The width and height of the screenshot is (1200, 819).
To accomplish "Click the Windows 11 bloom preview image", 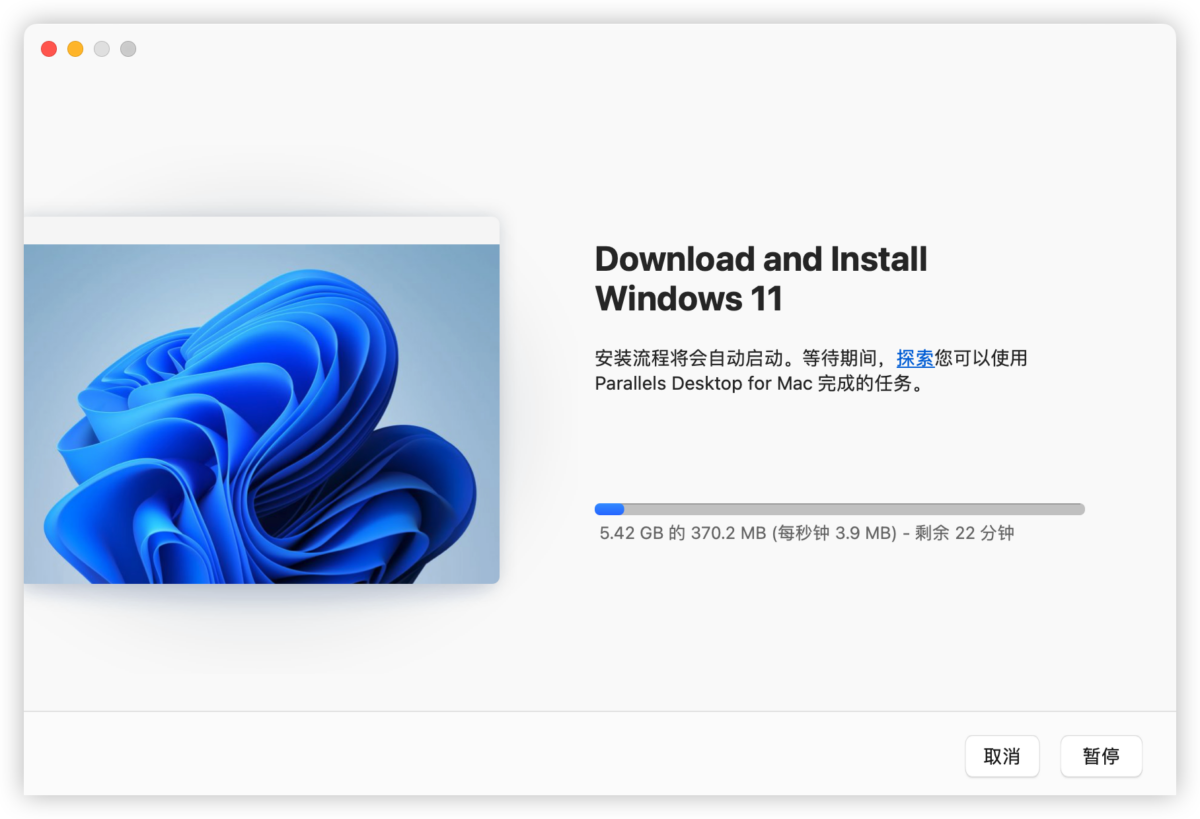I will point(261,413).
